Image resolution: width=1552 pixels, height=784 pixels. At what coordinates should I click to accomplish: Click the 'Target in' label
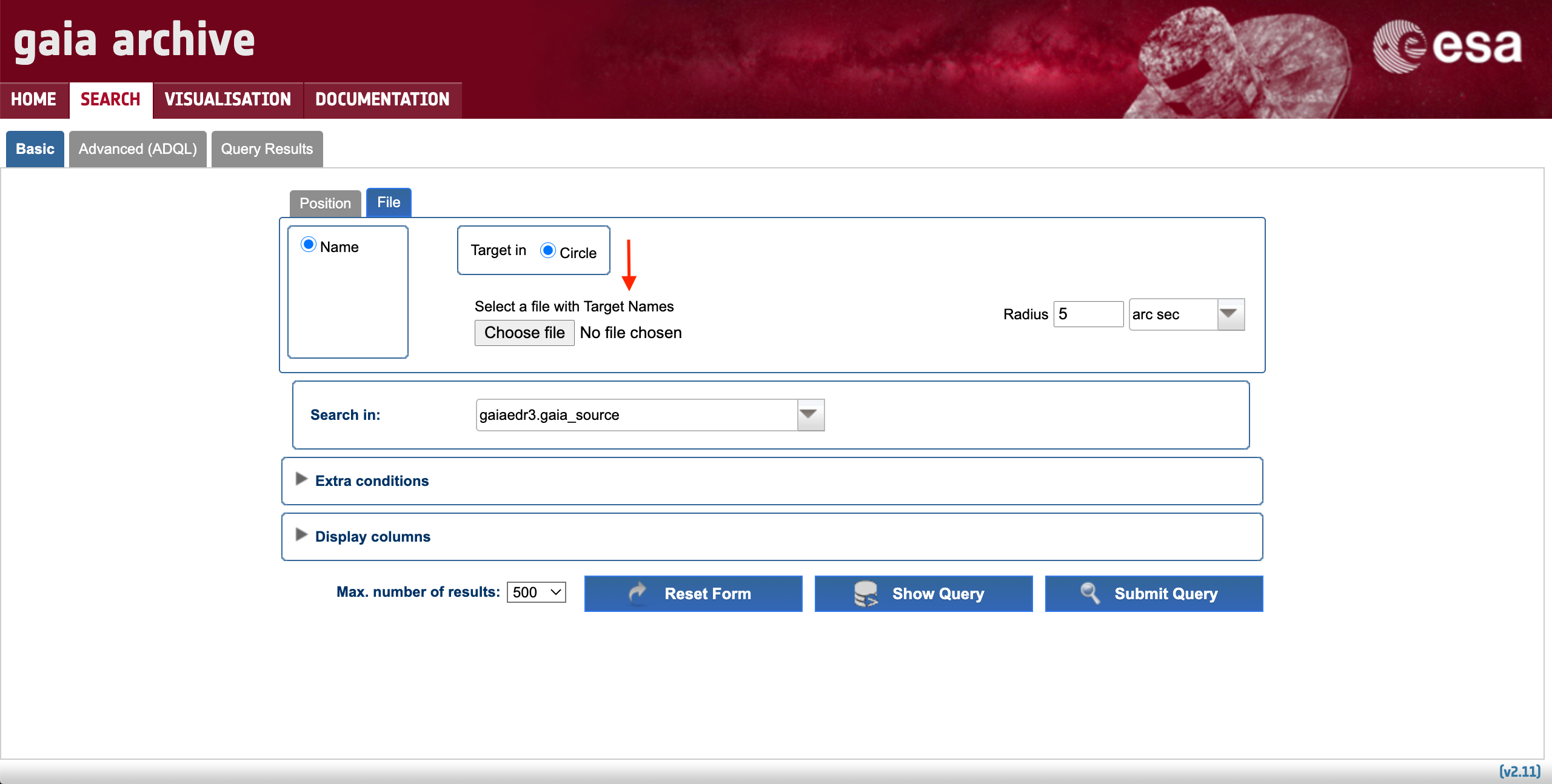(x=498, y=250)
